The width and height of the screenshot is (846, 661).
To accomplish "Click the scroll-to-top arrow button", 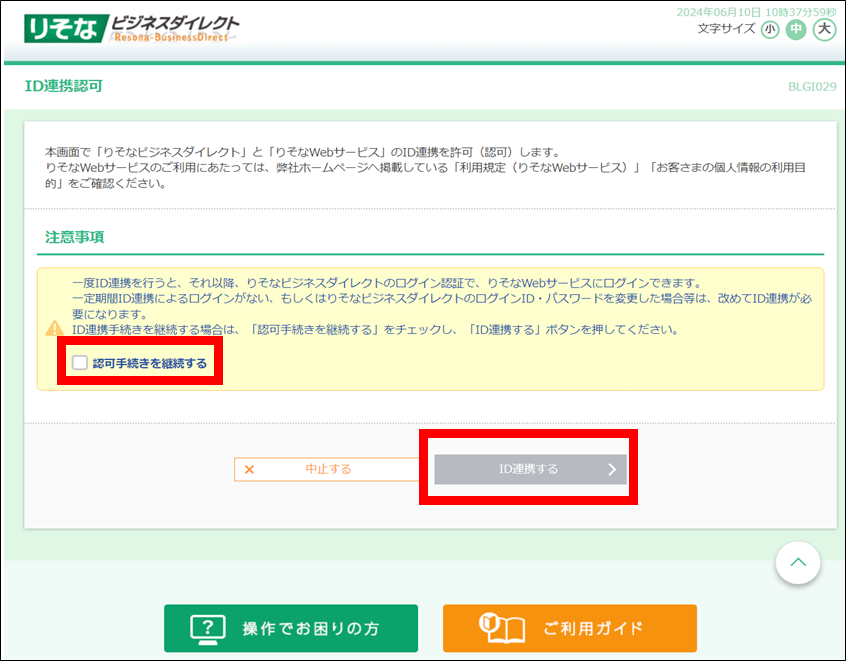I will pyautogui.click(x=798, y=562).
